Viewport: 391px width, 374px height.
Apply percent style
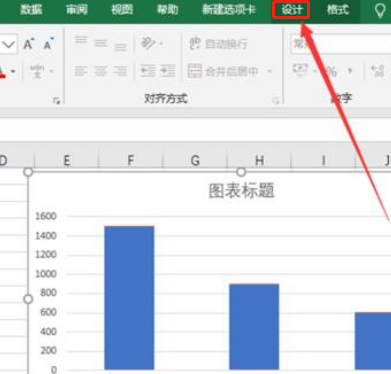331,71
